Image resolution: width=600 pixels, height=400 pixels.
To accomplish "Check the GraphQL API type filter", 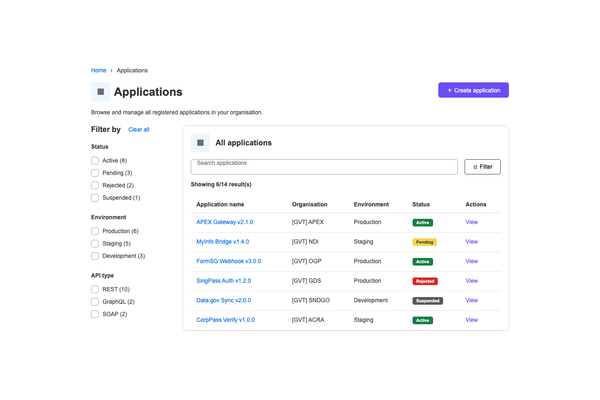I will pos(95,302).
